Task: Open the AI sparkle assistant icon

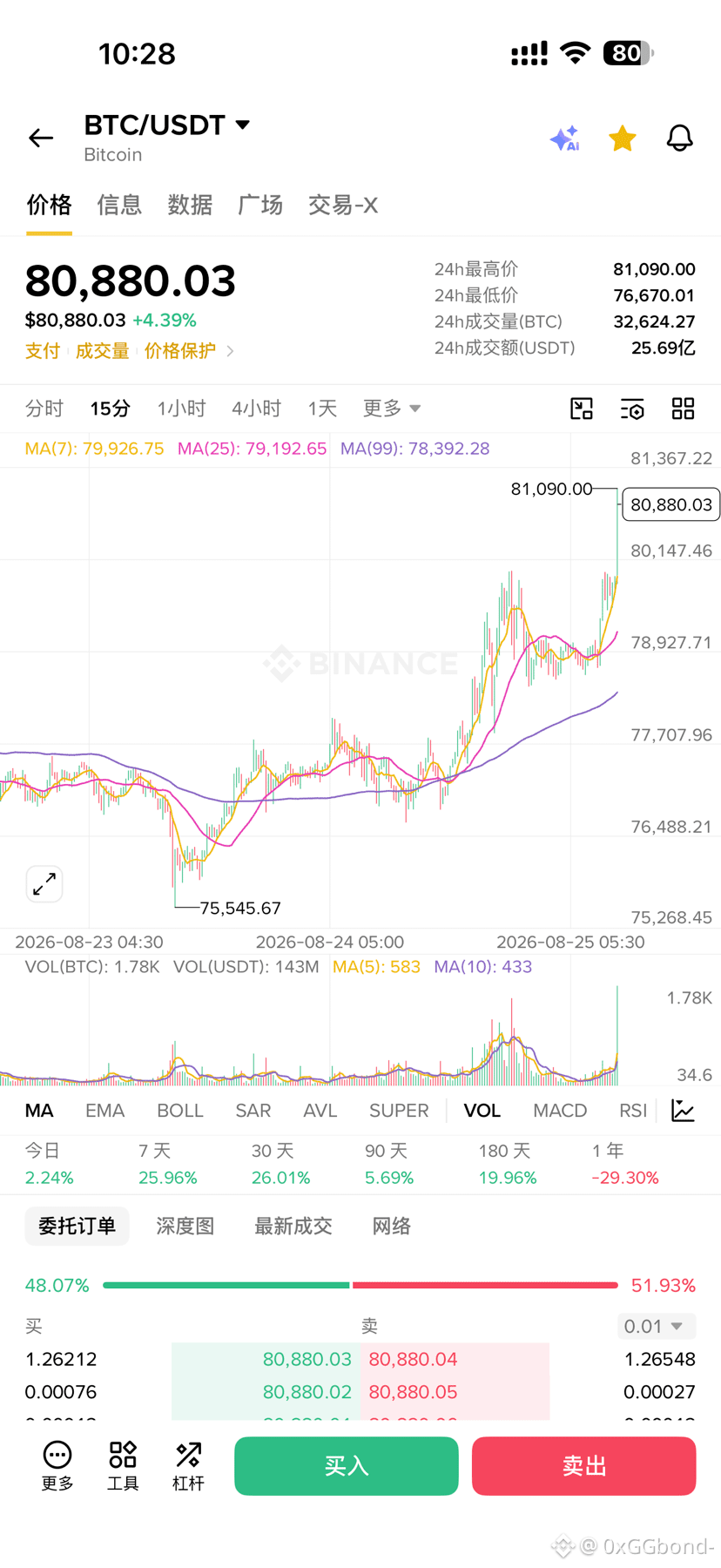Action: 565,138
